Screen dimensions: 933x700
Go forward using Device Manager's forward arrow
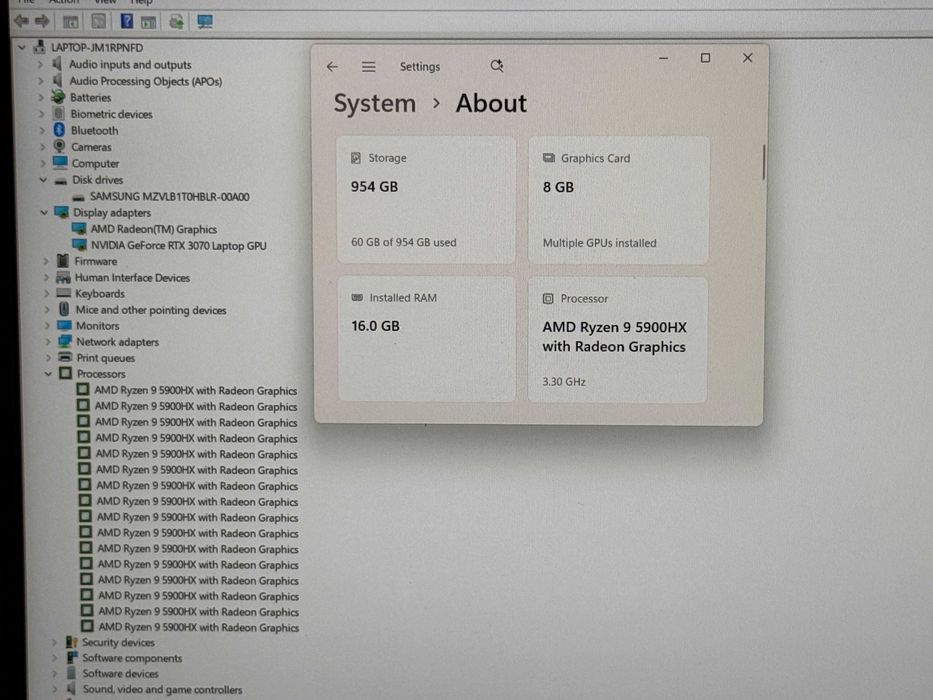[x=42, y=22]
